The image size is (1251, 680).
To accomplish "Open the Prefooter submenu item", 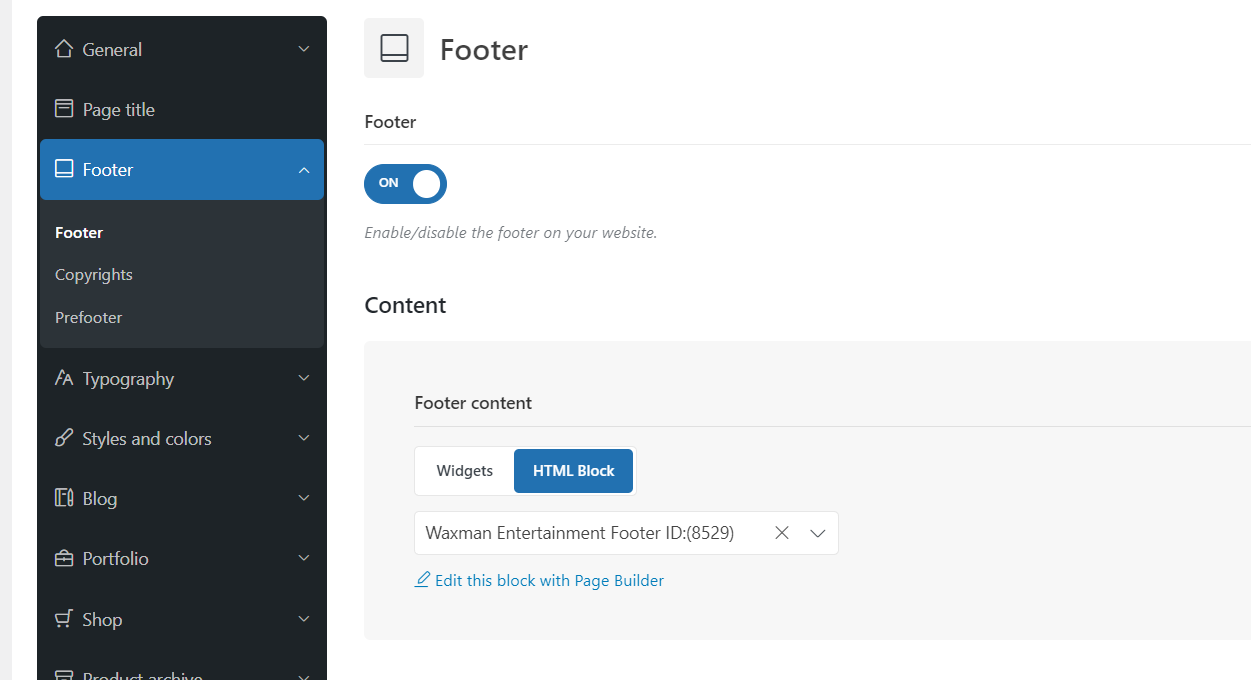I will click(89, 317).
